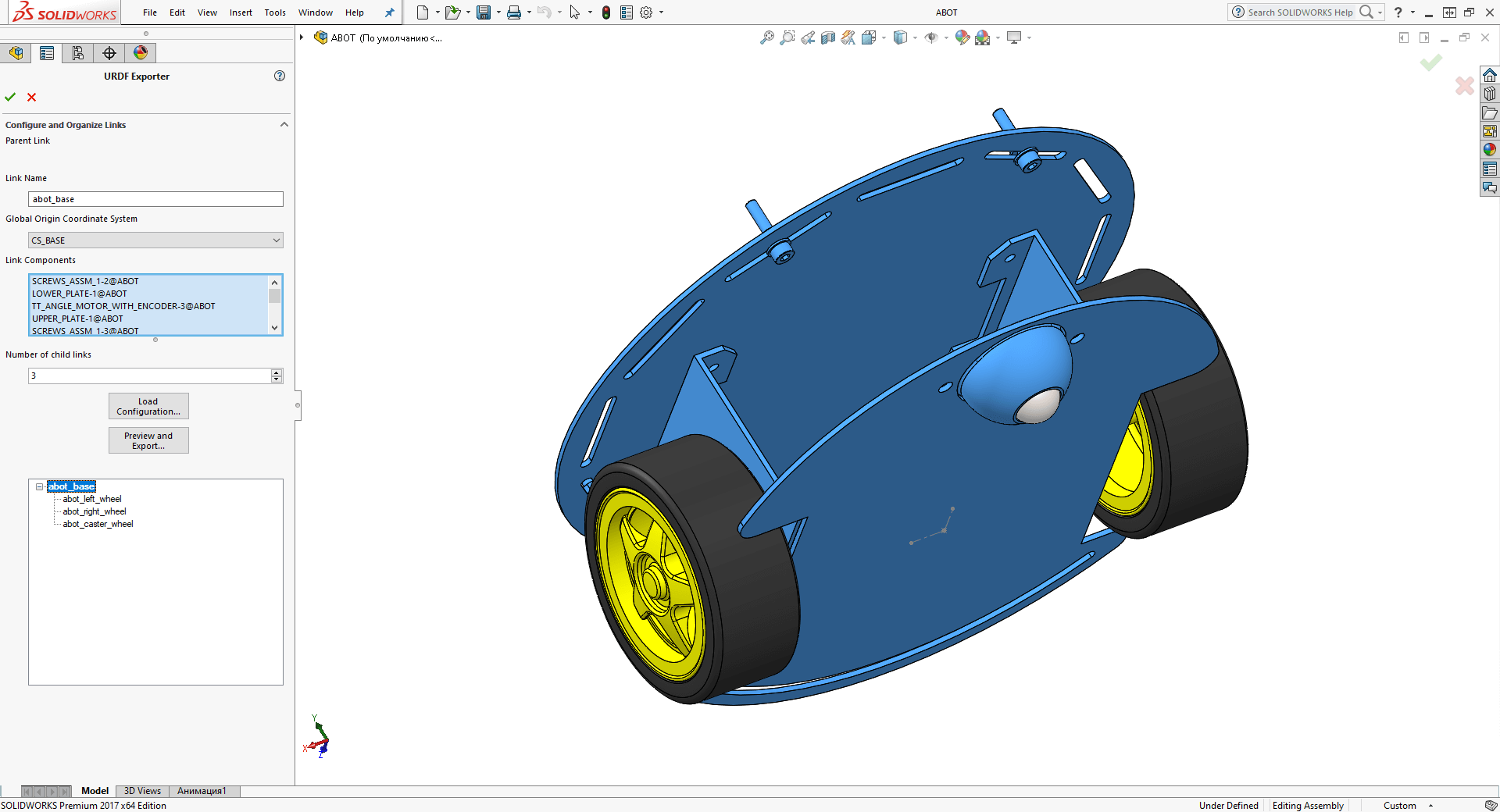This screenshot has height=812, width=1500.
Task: Click the Rebuild traffic light icon
Action: pyautogui.click(x=605, y=12)
